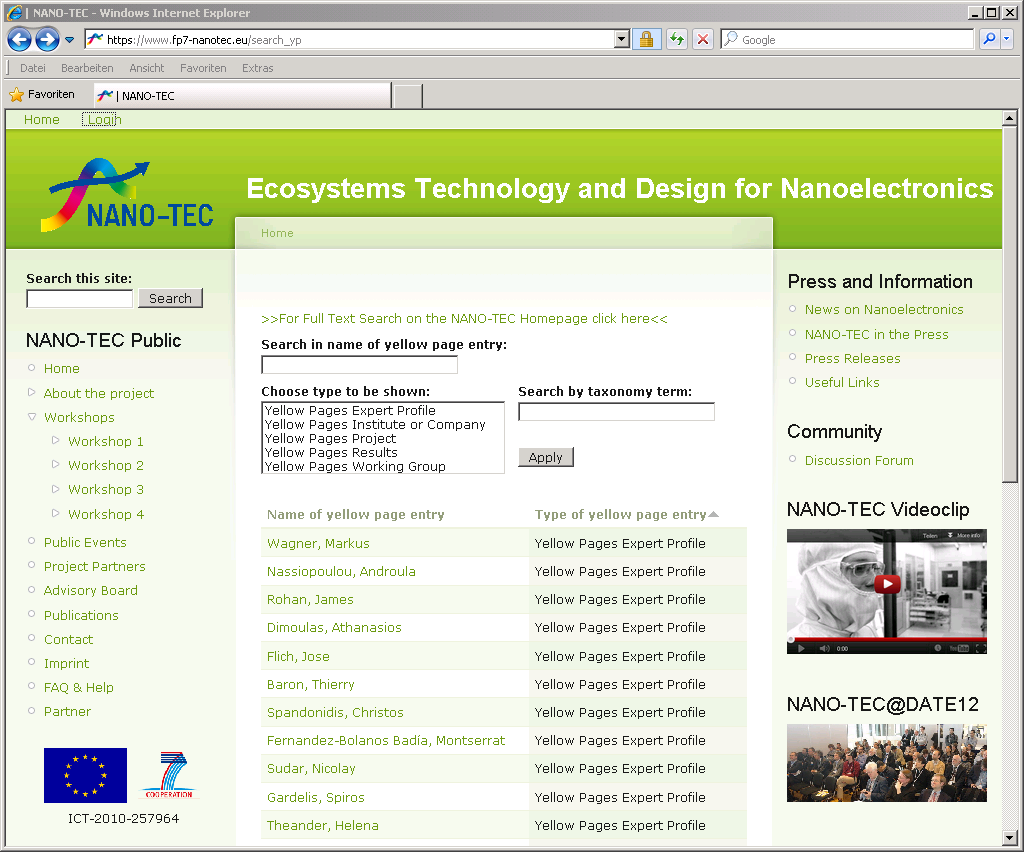
Task: Sort by Type of yellow page entry column
Action: tap(620, 515)
